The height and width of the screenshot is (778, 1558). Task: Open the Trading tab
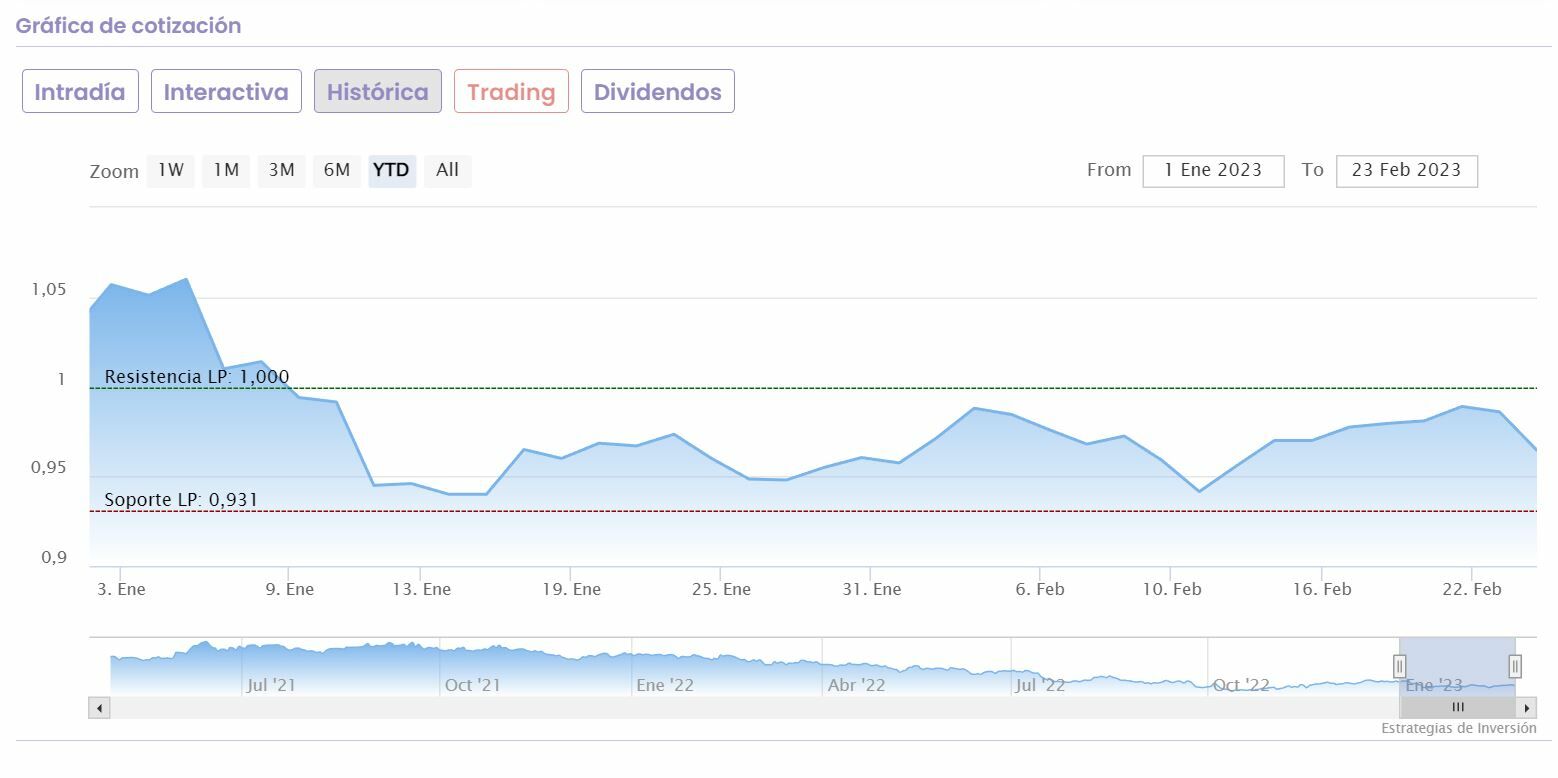511,92
